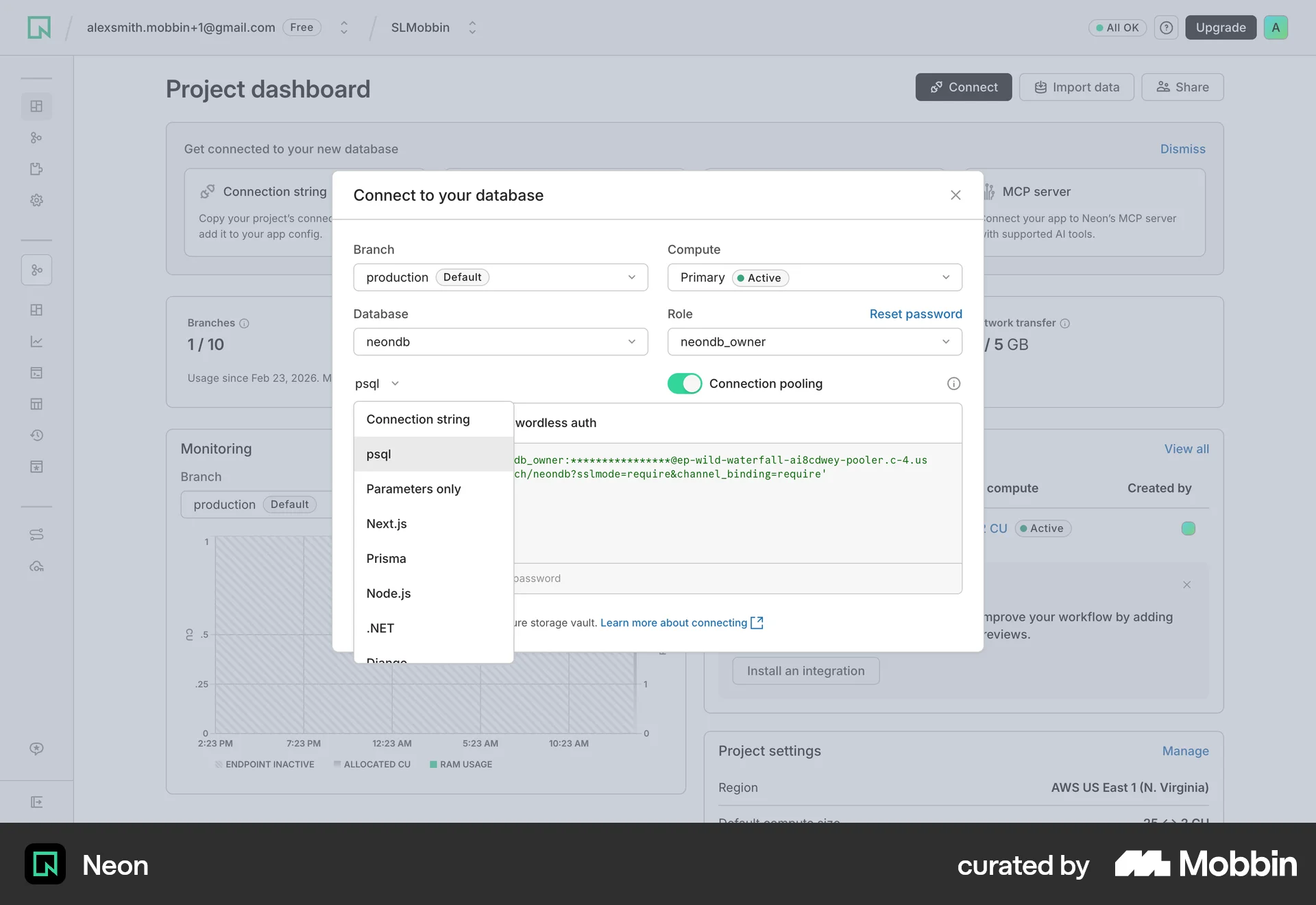The image size is (1316, 905).
Task: Click the View all link
Action: [x=1186, y=449]
